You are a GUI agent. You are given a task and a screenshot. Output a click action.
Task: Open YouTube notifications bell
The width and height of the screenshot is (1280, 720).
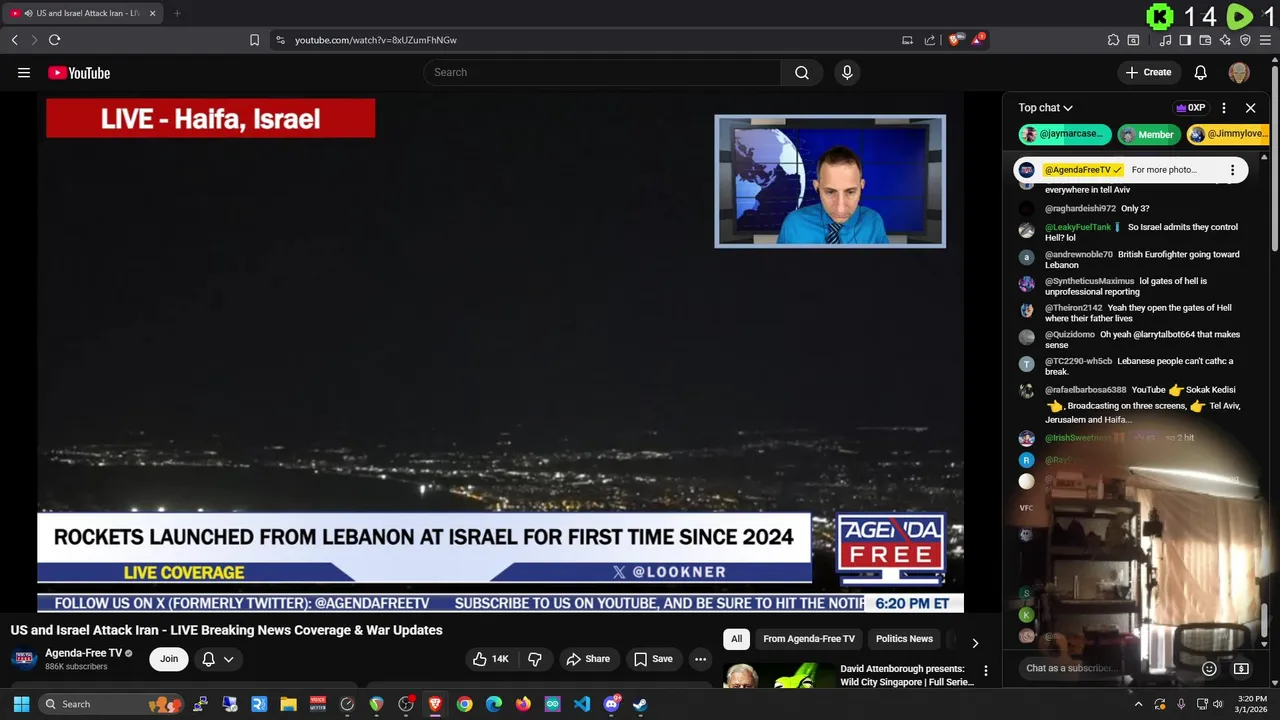1201,72
